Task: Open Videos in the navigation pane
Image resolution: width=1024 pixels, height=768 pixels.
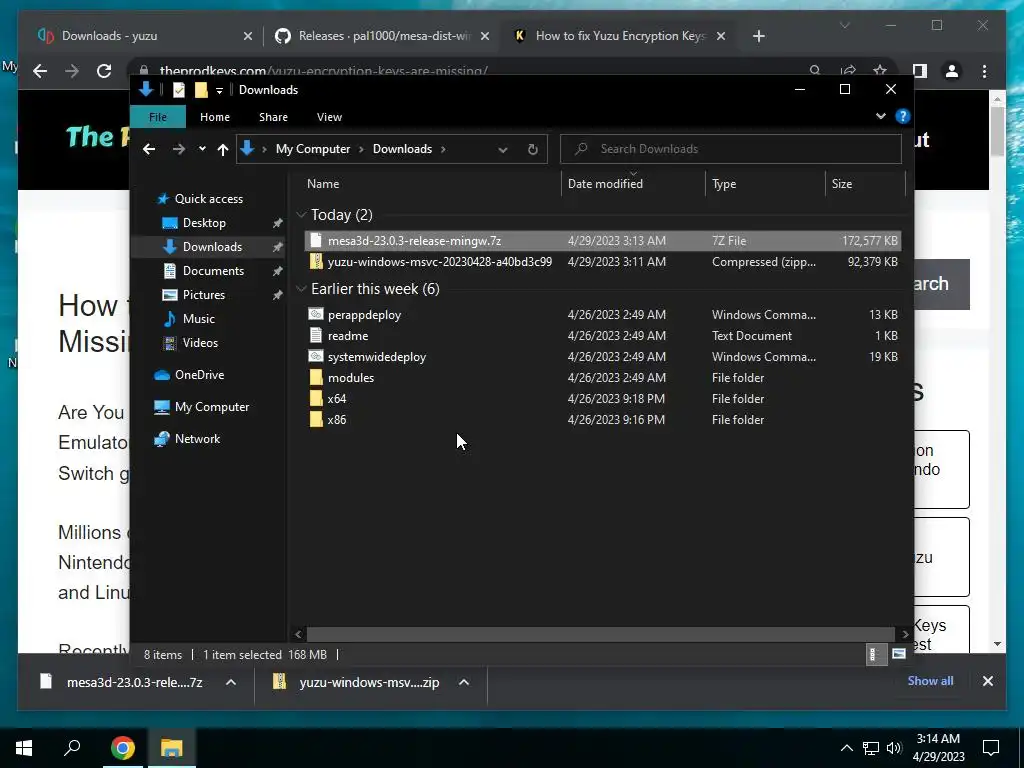Action: click(200, 343)
